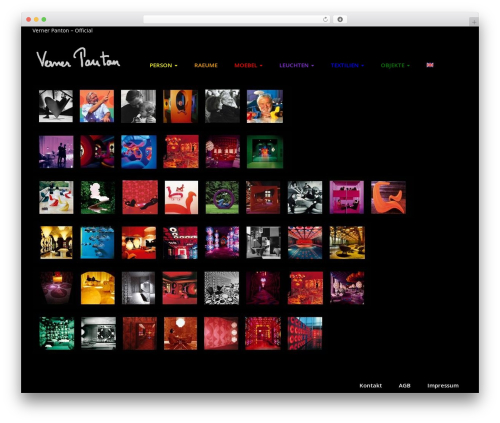
Task: Open the purple ring seat on lawn thumbnail
Action: click(x=222, y=197)
